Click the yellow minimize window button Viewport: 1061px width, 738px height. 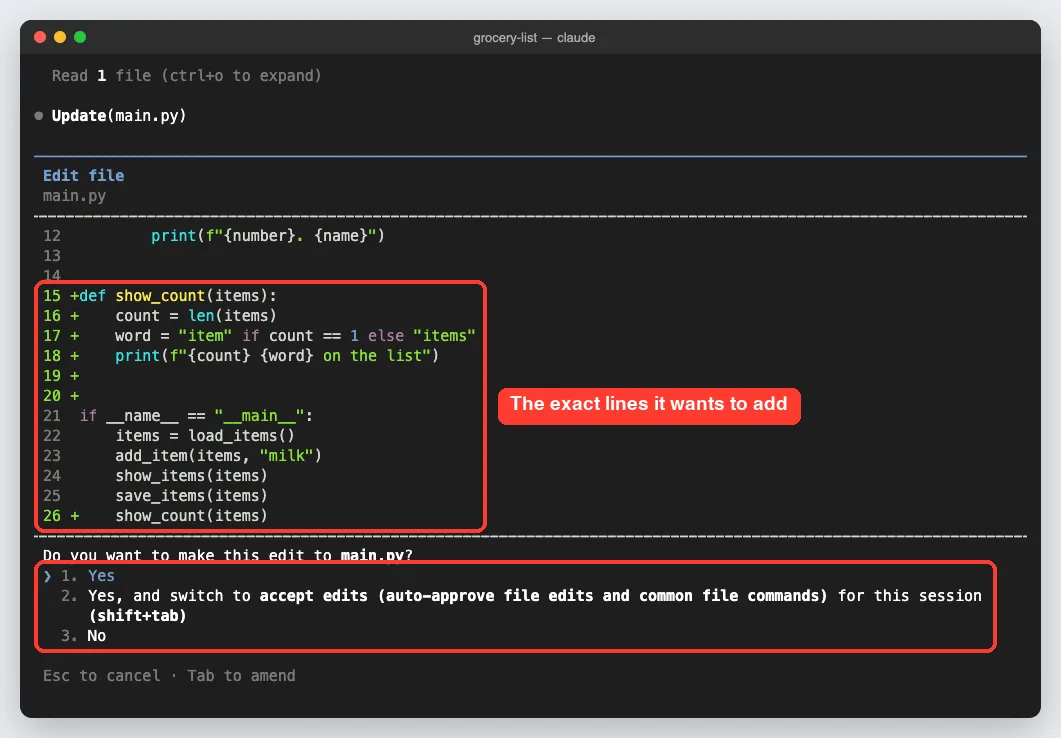click(x=60, y=37)
